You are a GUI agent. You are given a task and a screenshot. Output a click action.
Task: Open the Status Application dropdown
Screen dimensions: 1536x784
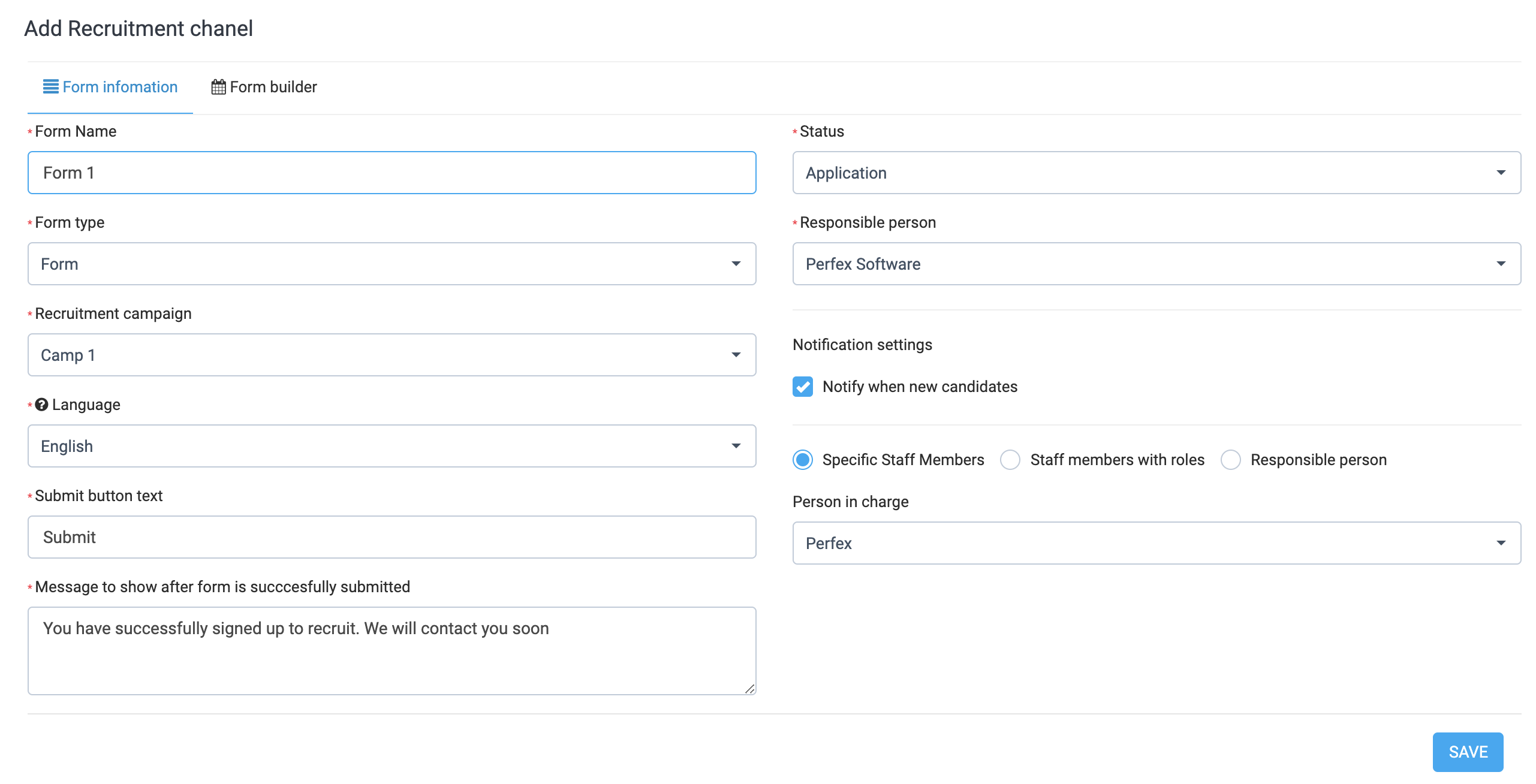click(1156, 173)
